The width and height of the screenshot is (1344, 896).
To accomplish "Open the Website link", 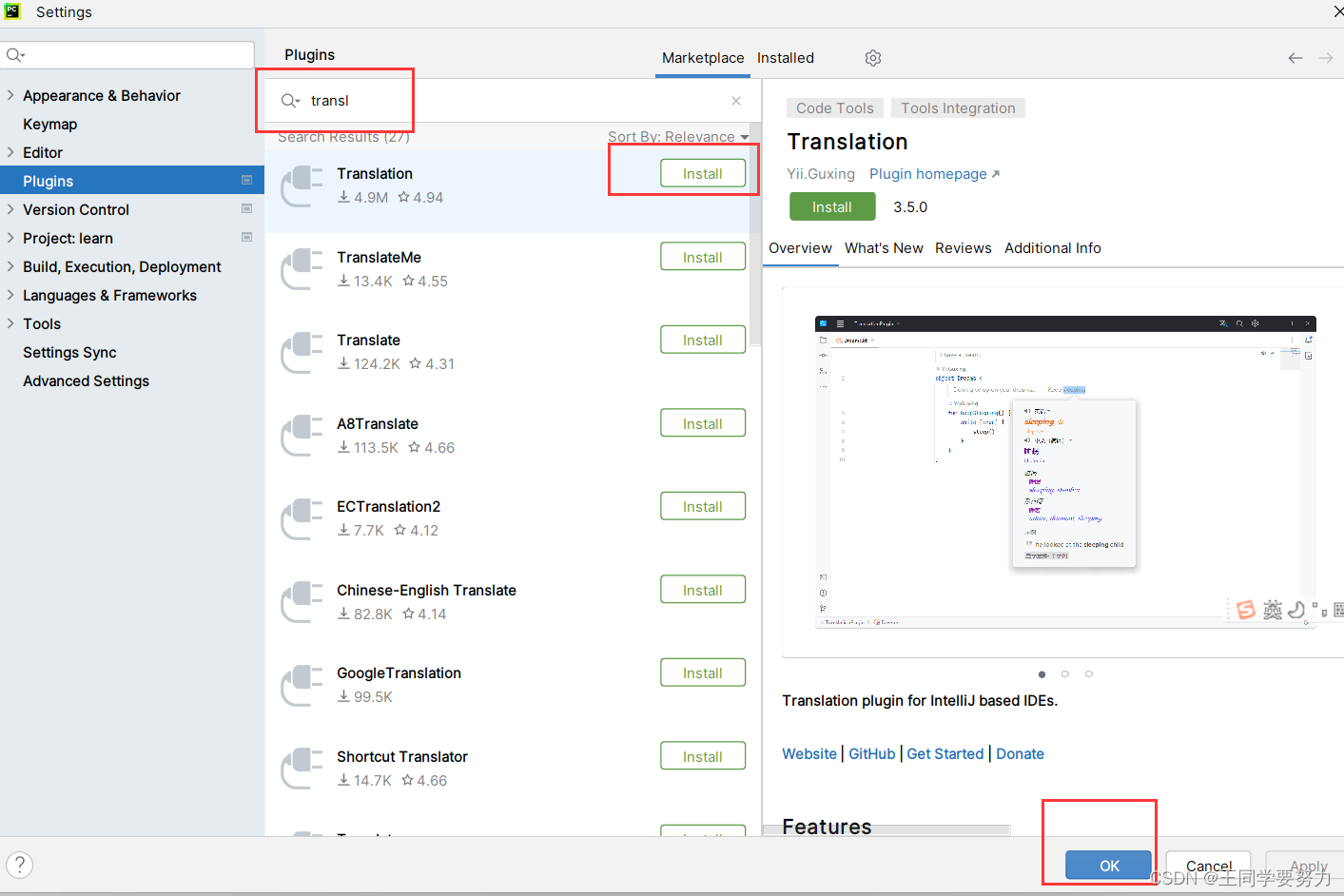I will [x=809, y=754].
